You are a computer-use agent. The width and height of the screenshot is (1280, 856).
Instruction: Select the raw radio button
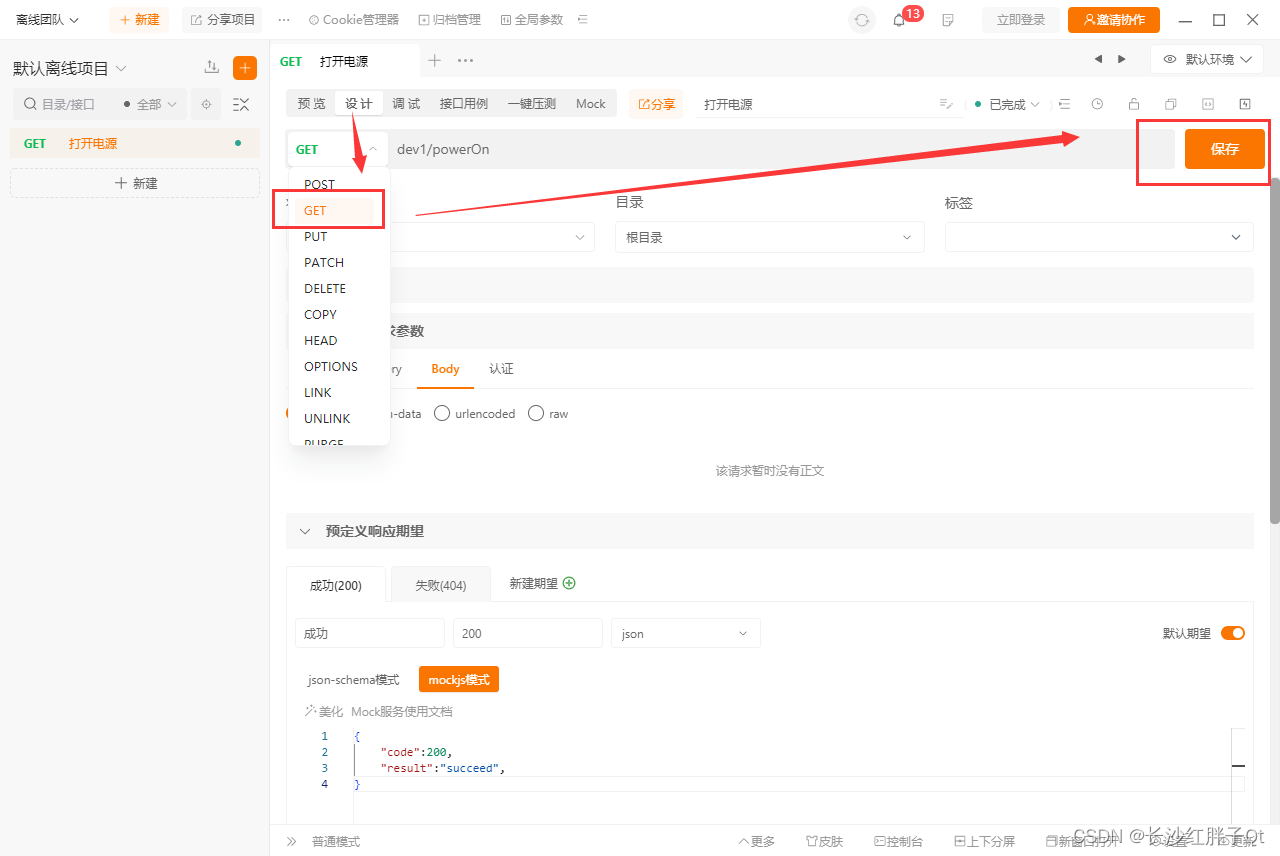[x=536, y=413]
